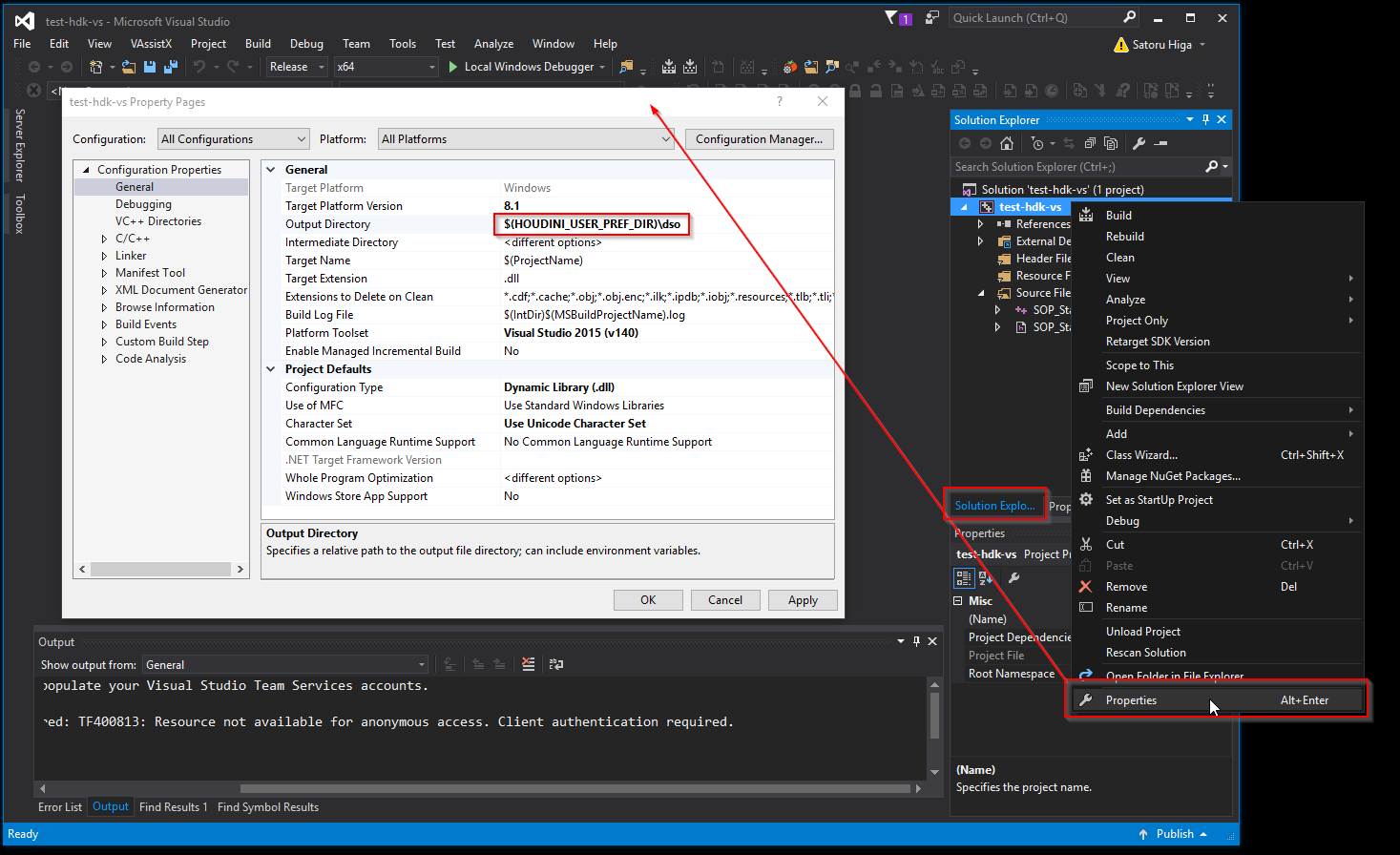Viewport: 1400px width, 855px height.
Task: Open the Server Explorer side tab
Action: pyautogui.click(x=19, y=145)
